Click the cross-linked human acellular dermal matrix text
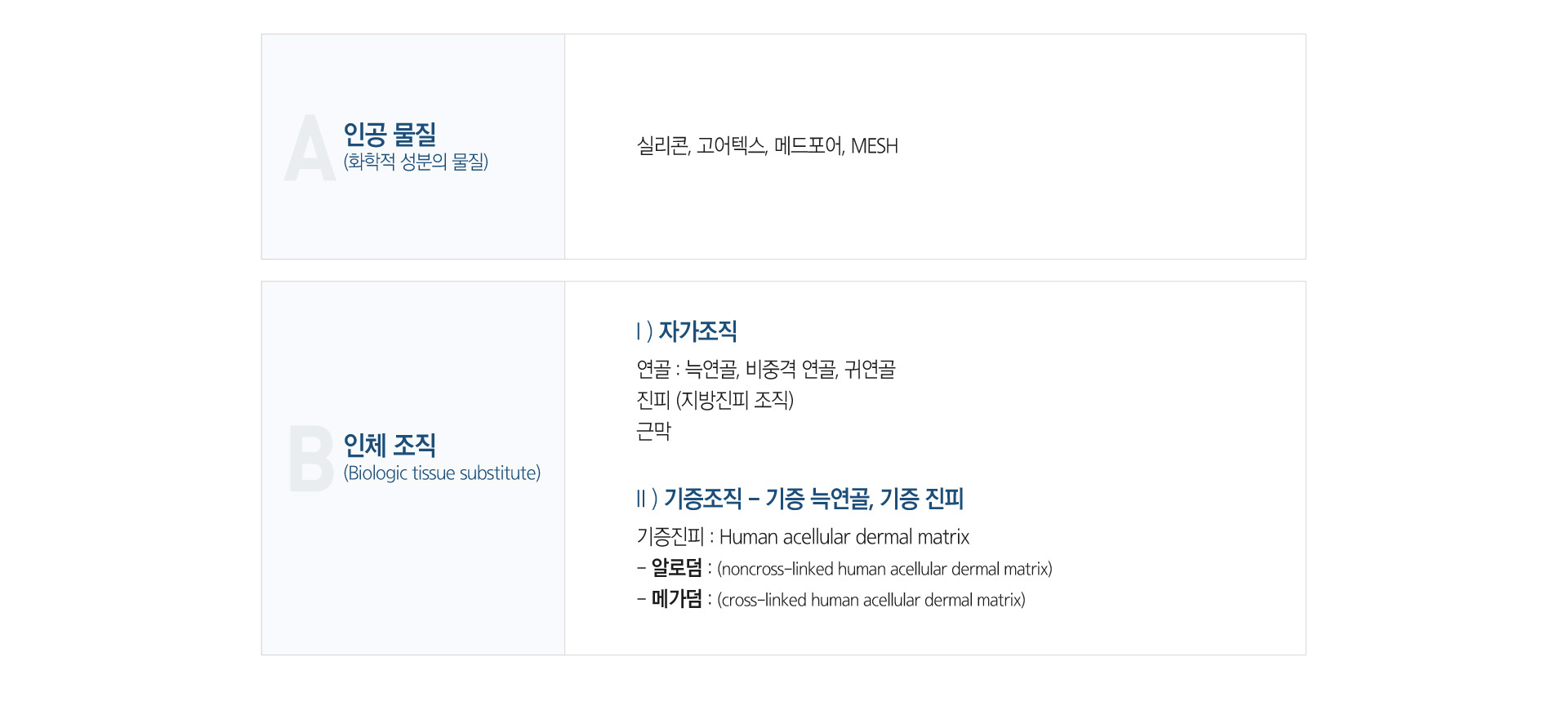1568x710 pixels. [x=871, y=600]
